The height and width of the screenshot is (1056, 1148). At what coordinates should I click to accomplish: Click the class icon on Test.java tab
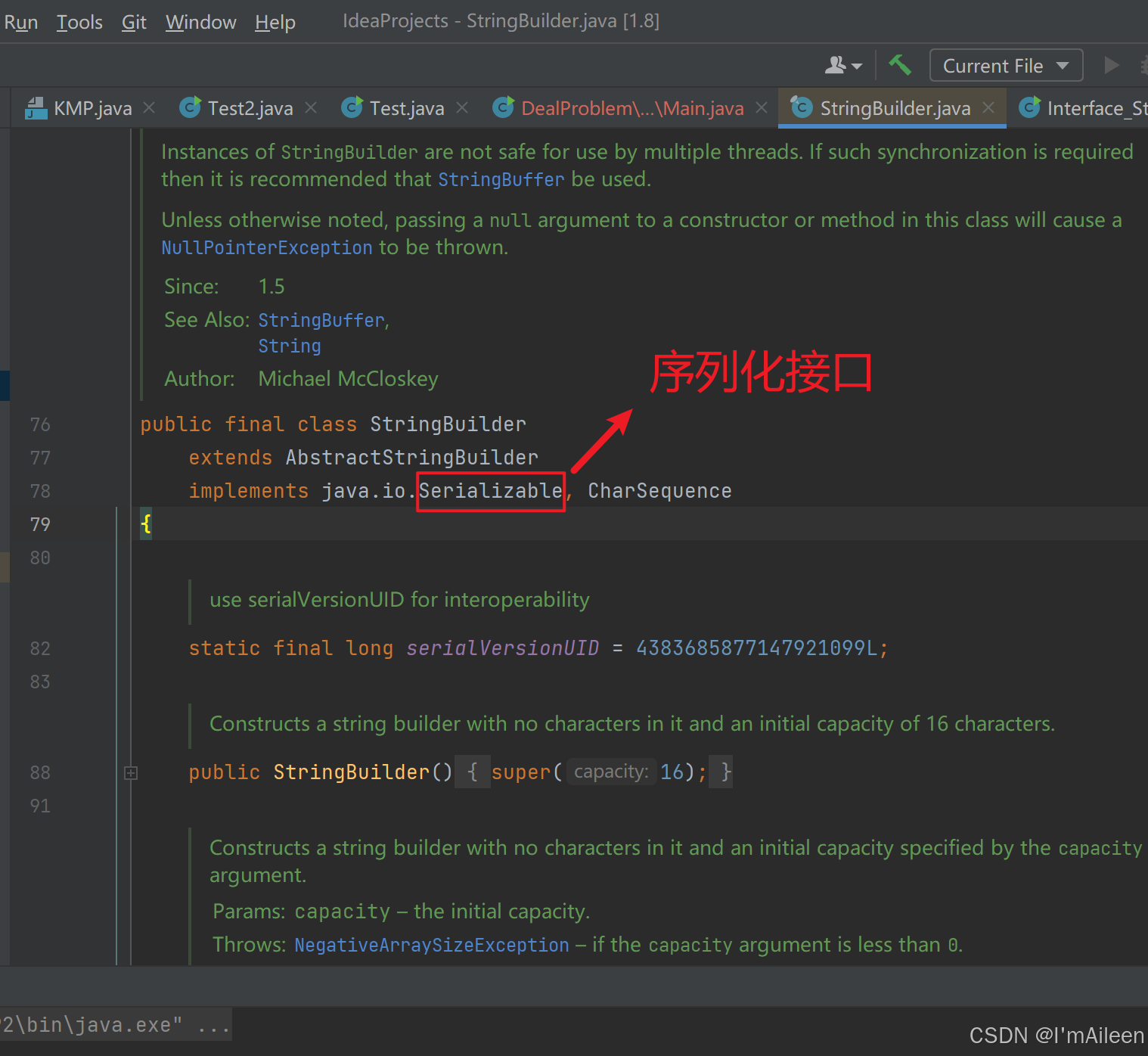click(352, 107)
